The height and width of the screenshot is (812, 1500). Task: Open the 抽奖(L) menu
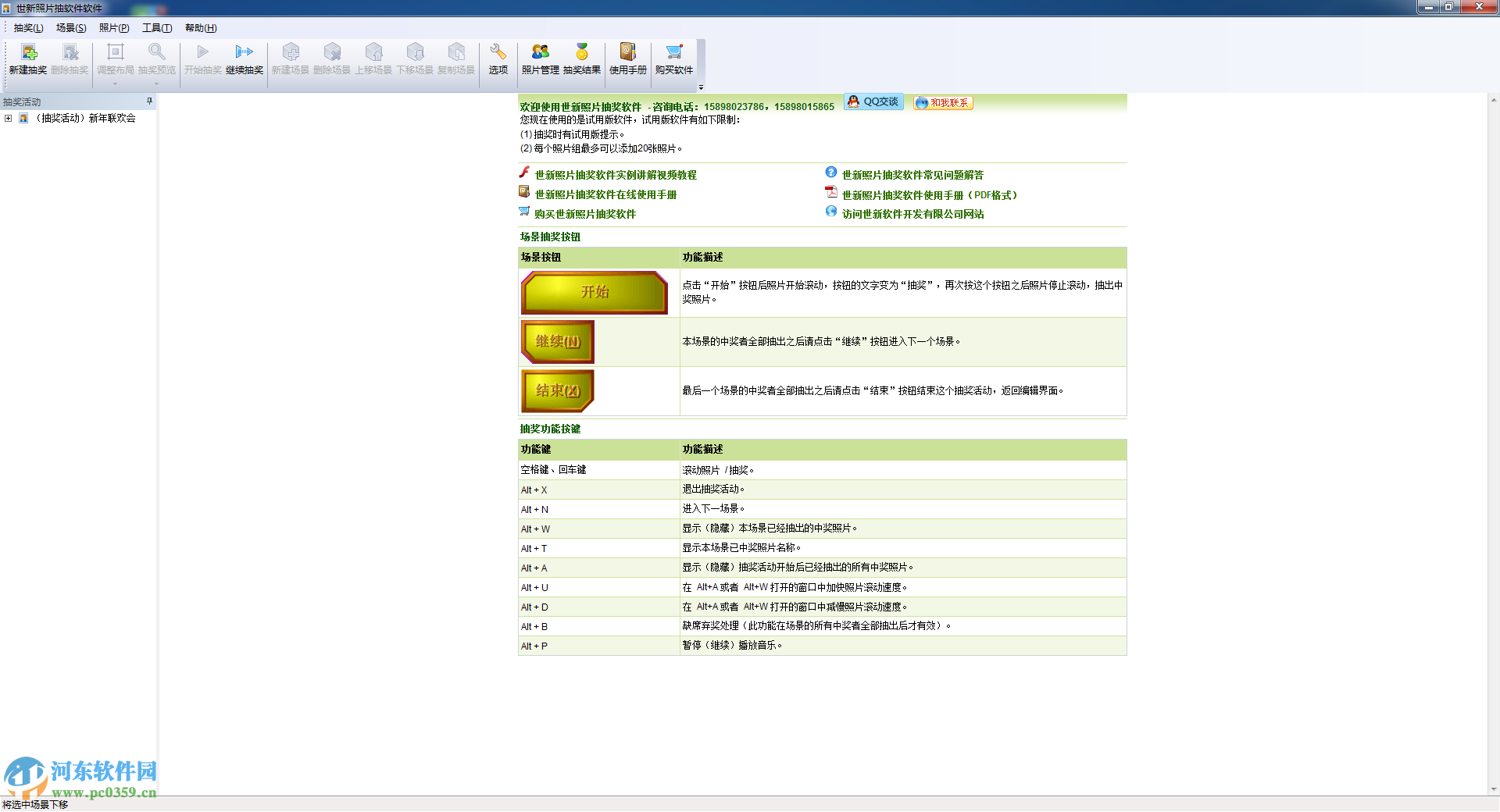point(28,28)
